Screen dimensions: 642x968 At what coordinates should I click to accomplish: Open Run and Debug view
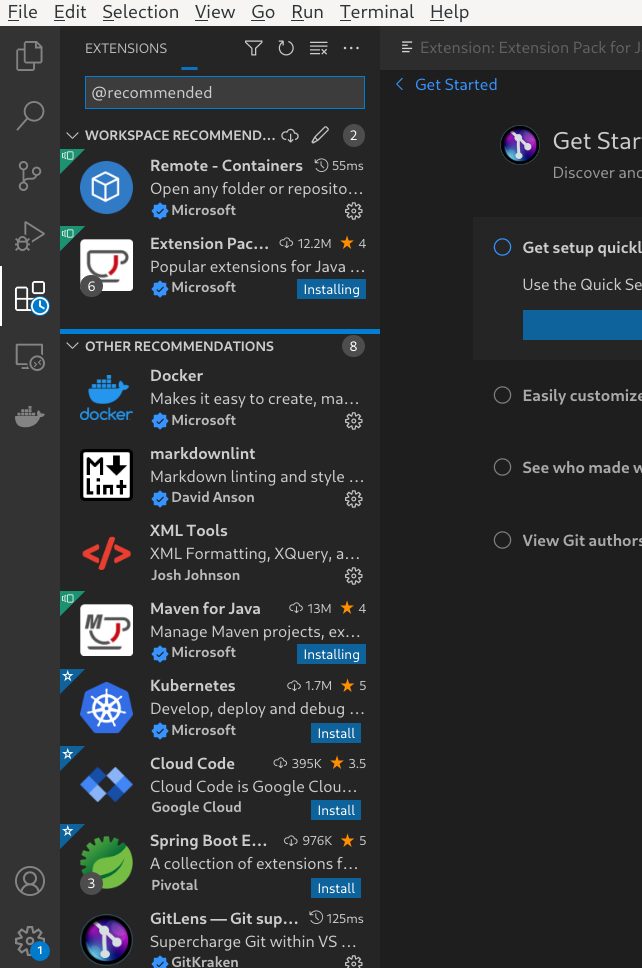30,235
